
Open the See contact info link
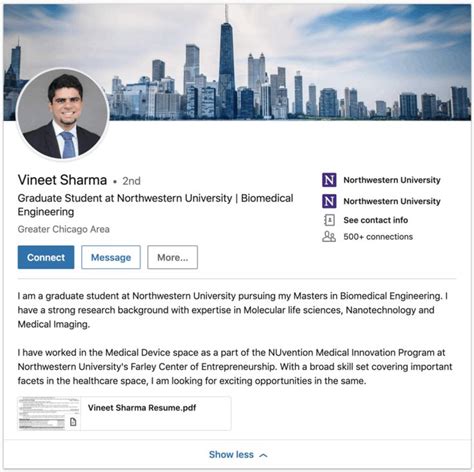tap(376, 220)
